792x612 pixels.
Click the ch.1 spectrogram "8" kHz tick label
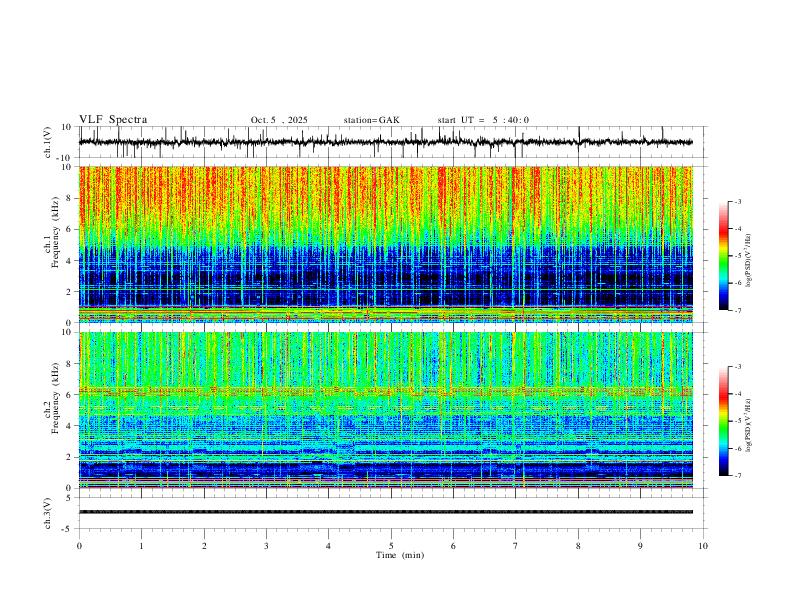(69, 198)
